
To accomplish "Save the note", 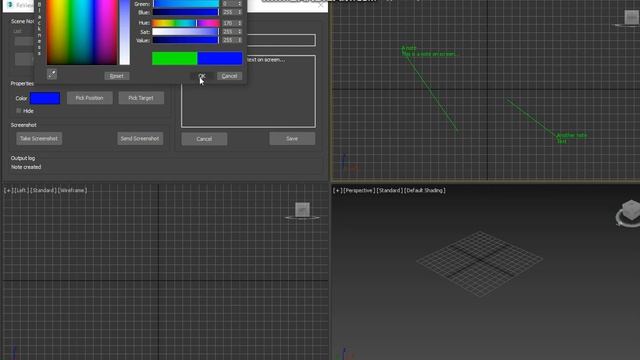I will pos(292,139).
